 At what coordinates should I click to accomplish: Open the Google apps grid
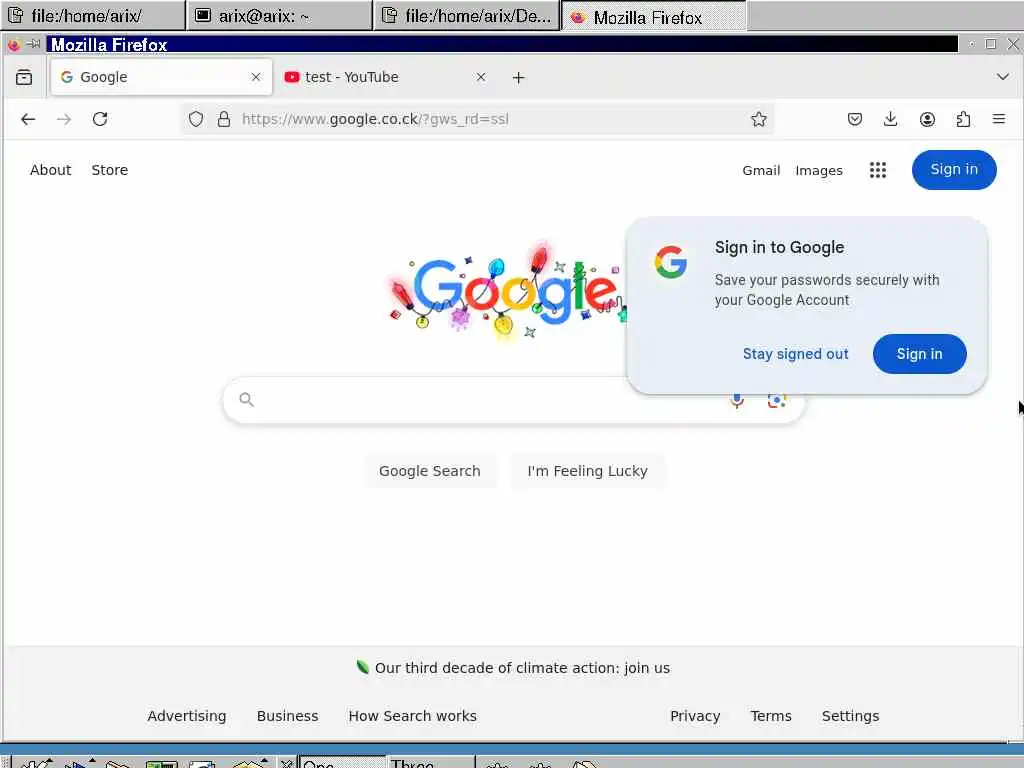click(x=878, y=170)
